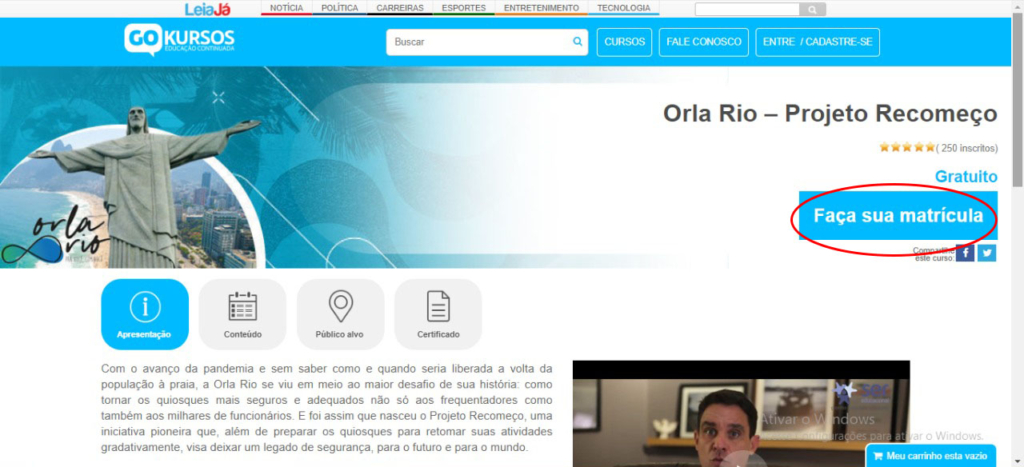Click the CURSOS button
This screenshot has height=467, width=1024.
[x=624, y=42]
